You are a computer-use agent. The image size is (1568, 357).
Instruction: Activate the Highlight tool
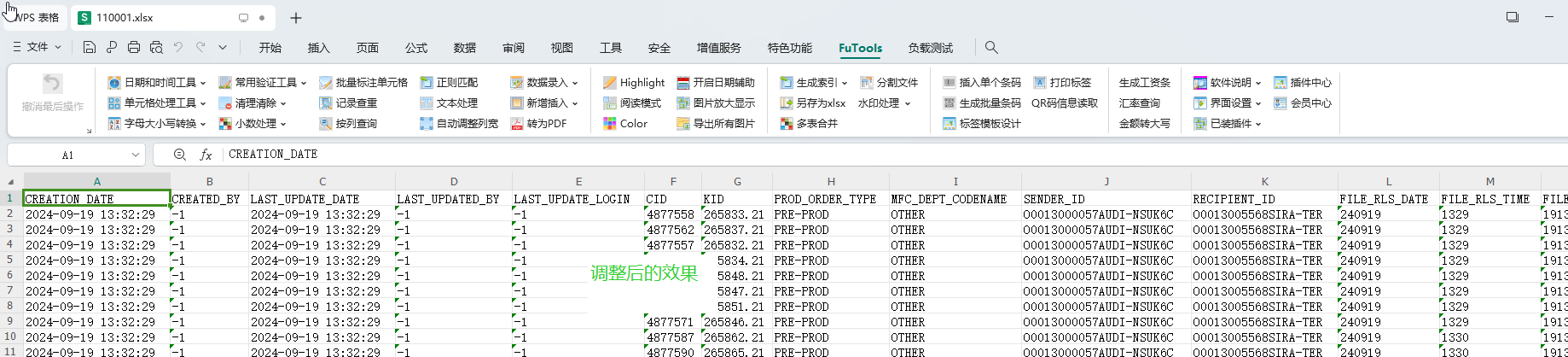(634, 83)
